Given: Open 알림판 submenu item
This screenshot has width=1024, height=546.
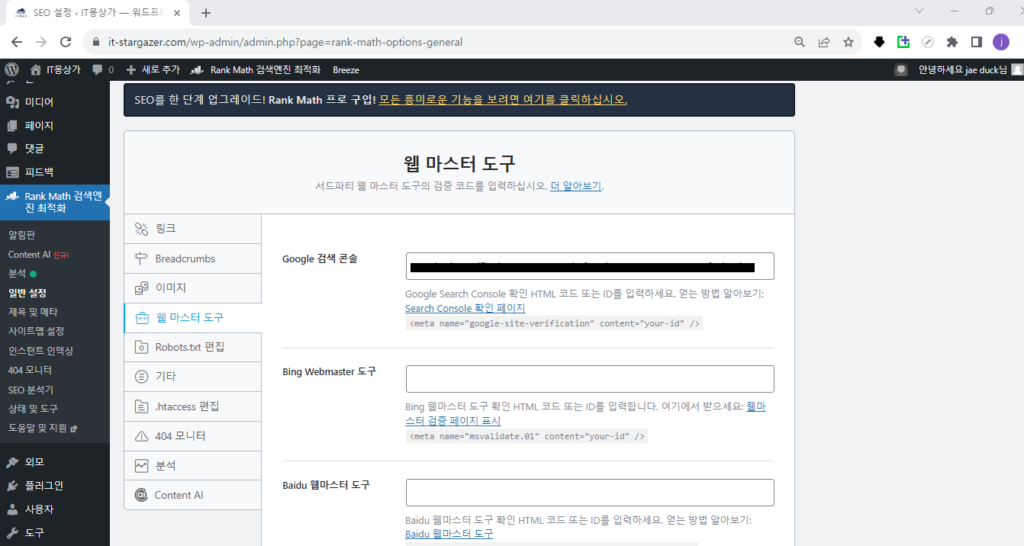Looking at the screenshot, I should 22,235.
